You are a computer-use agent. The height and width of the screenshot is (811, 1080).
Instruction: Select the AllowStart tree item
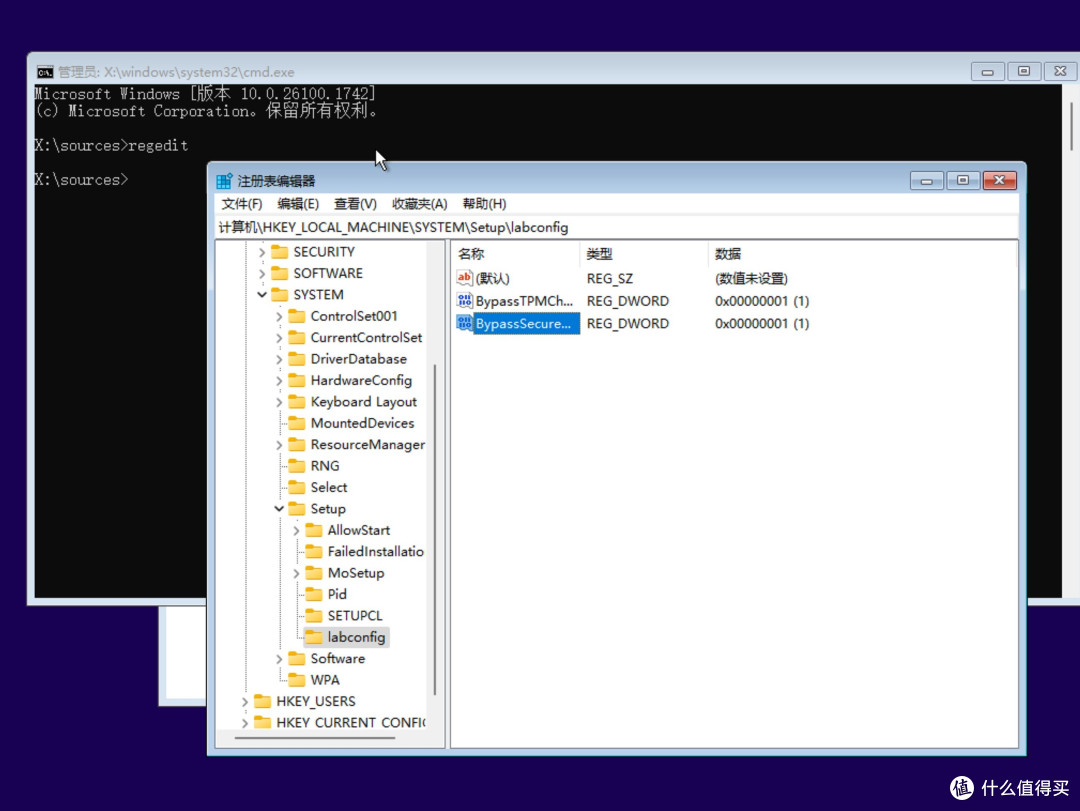click(358, 530)
